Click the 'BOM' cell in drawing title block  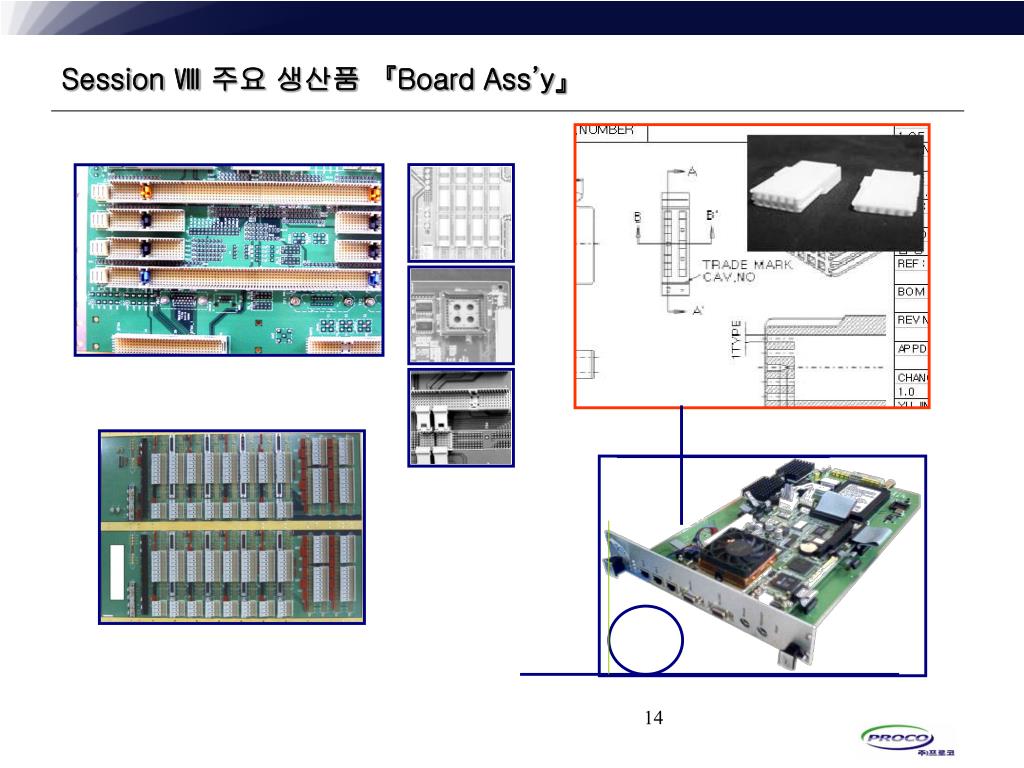point(911,291)
